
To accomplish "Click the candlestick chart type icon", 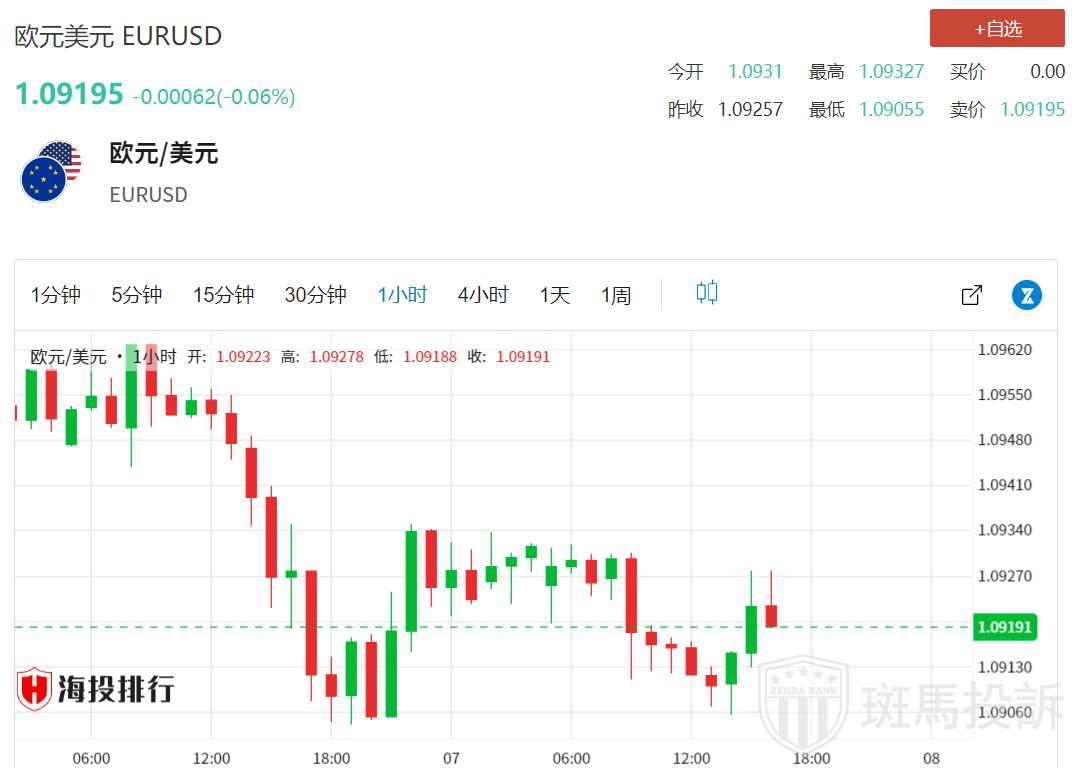I will coord(707,293).
